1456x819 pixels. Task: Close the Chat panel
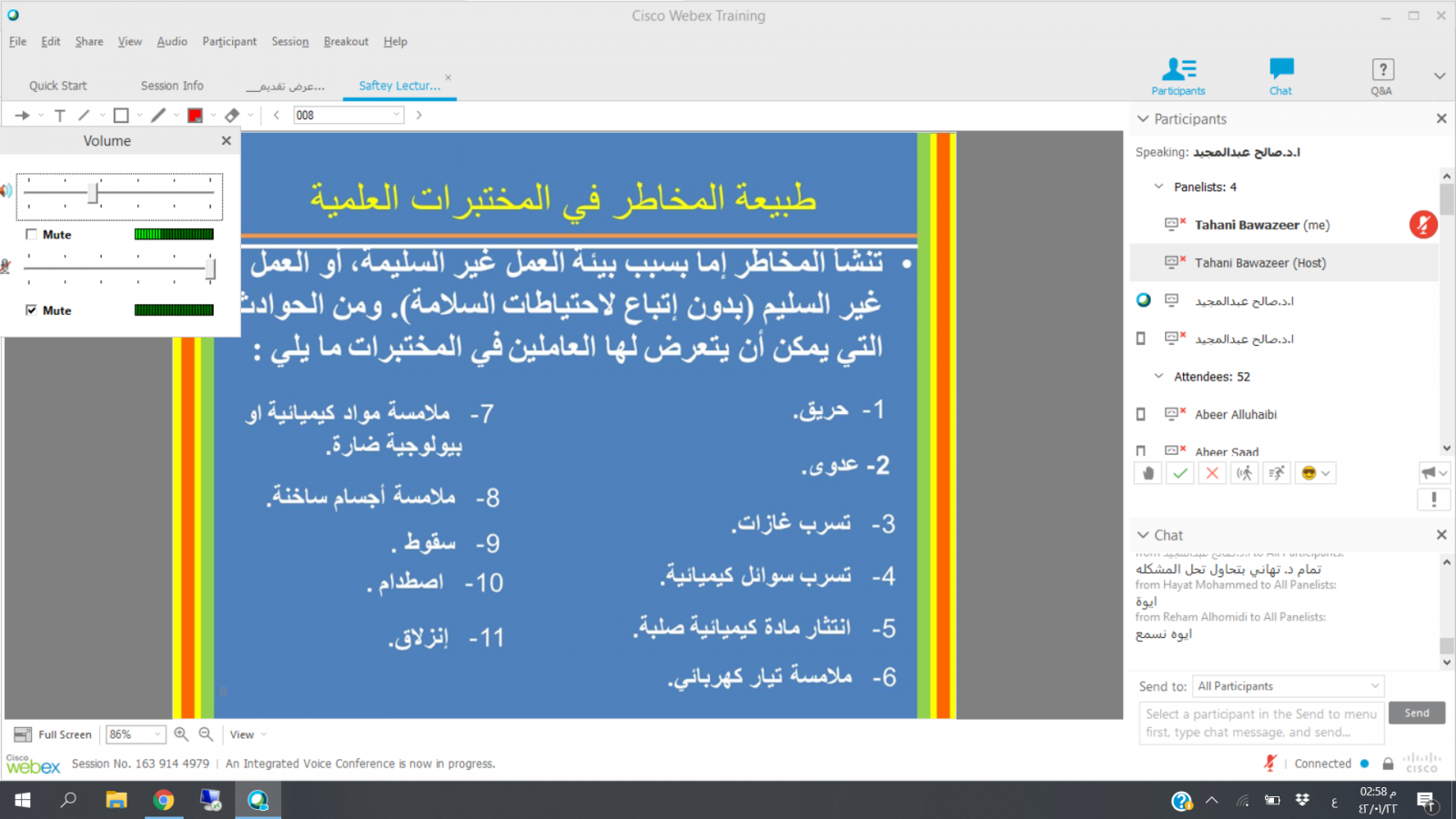pos(1441,535)
